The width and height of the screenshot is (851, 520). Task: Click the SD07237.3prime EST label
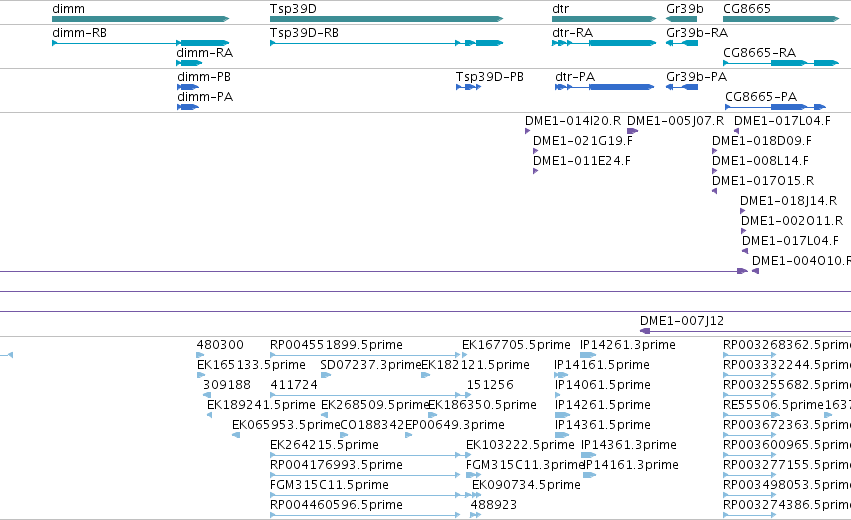(x=371, y=365)
